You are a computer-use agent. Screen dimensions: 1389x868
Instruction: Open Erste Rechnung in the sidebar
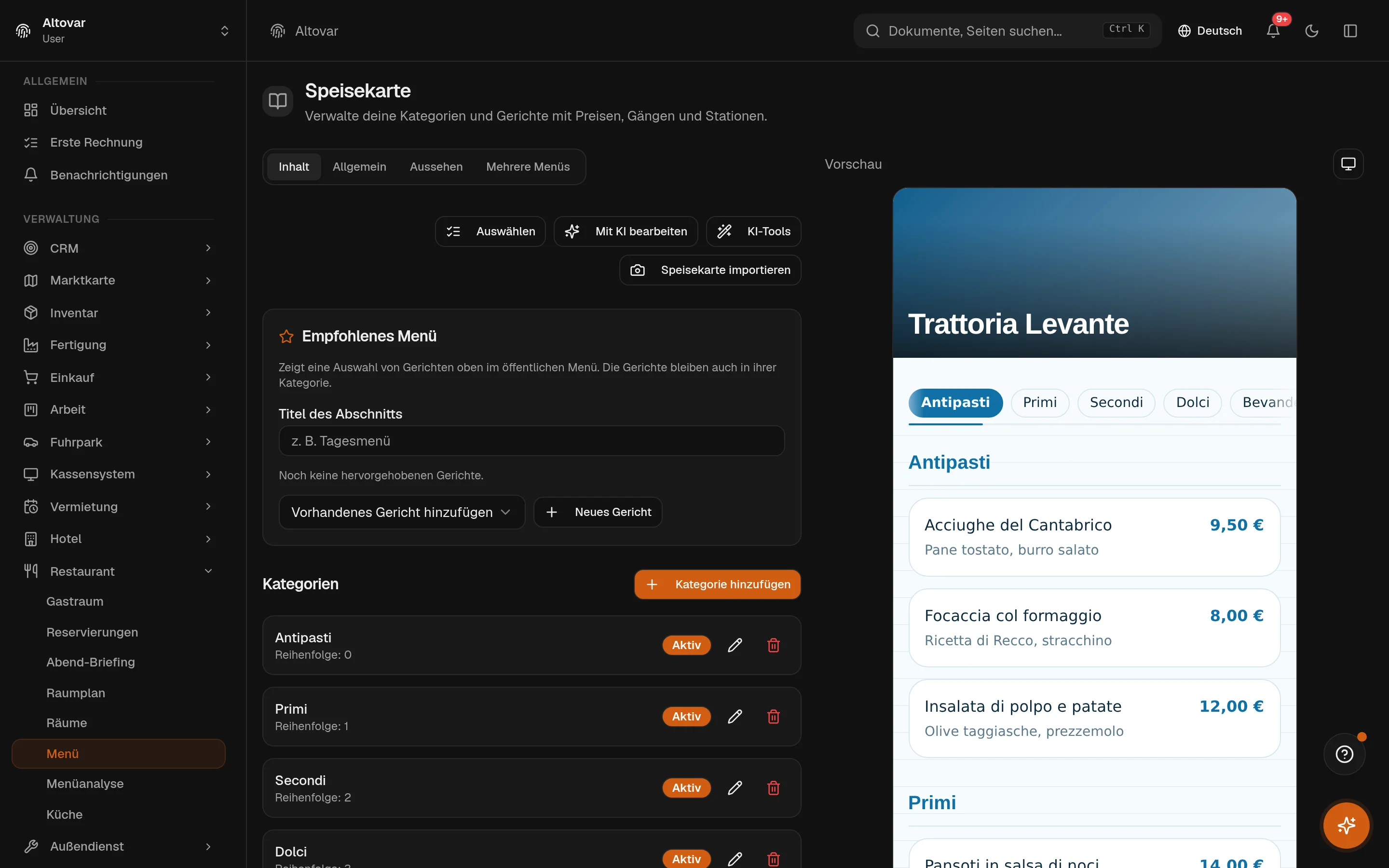pos(118,142)
